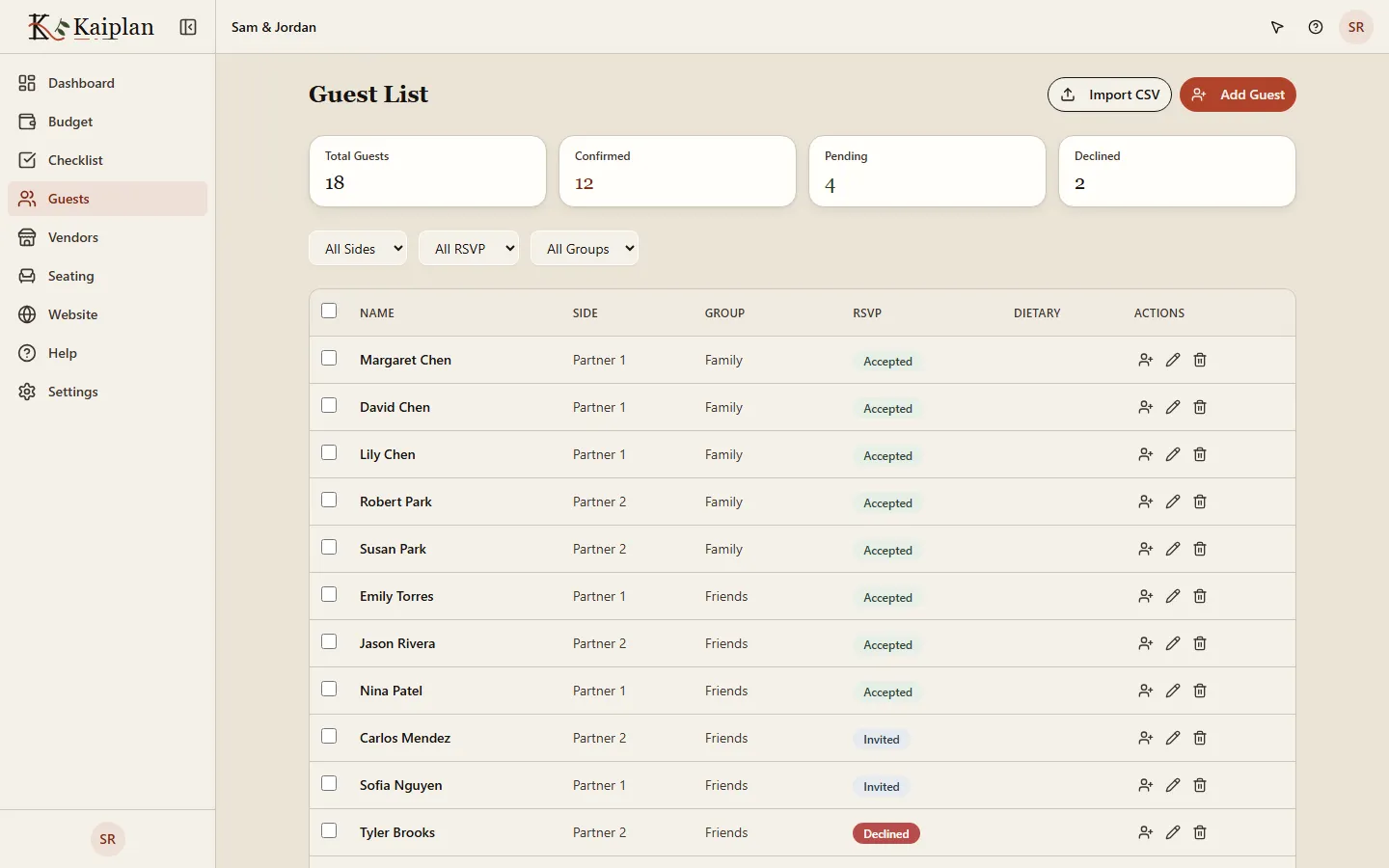The image size is (1389, 868).
Task: Edit Sofia Nguyen's guest entry
Action: click(1173, 785)
